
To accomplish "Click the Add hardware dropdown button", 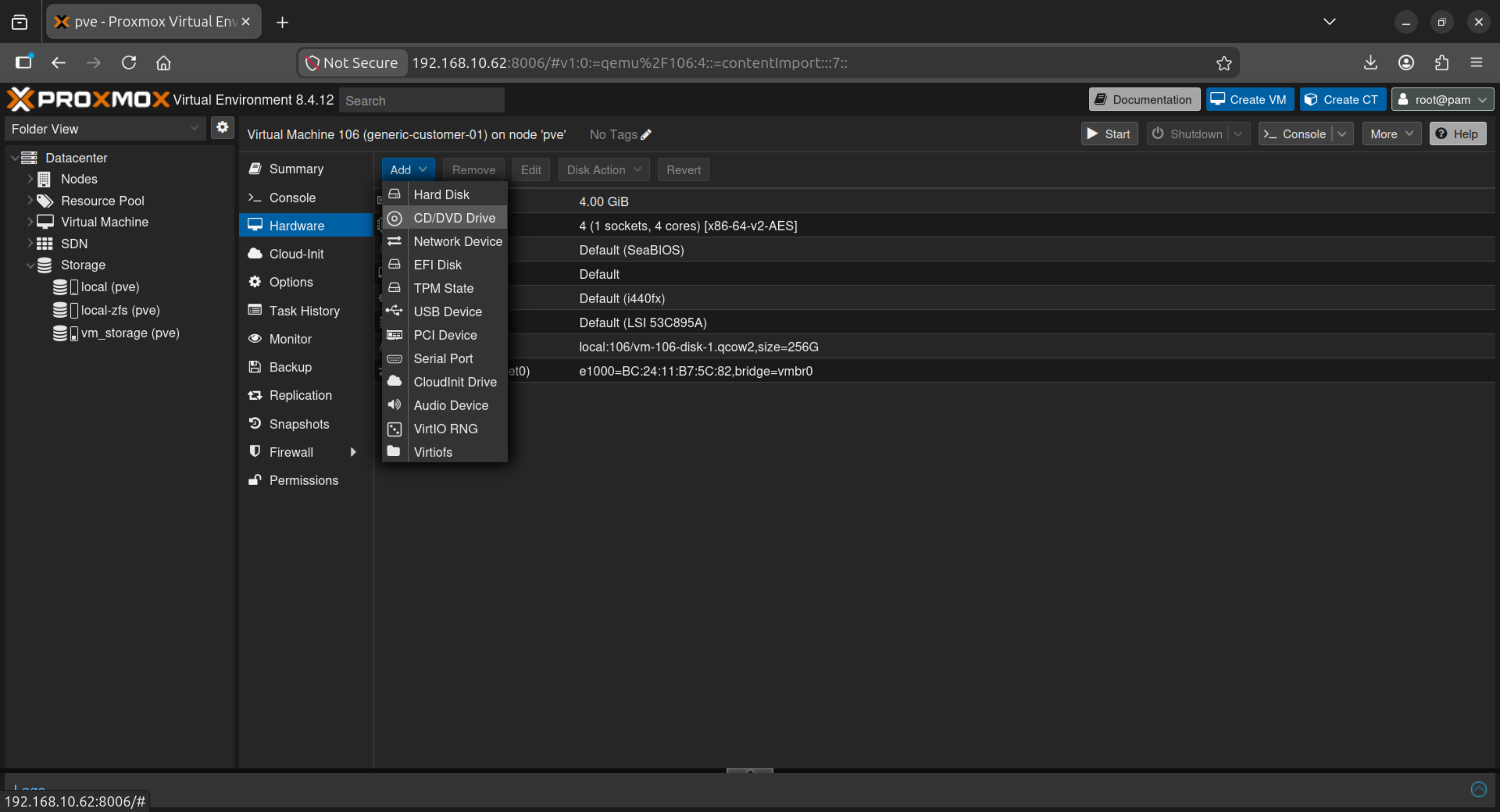I will pyautogui.click(x=408, y=170).
